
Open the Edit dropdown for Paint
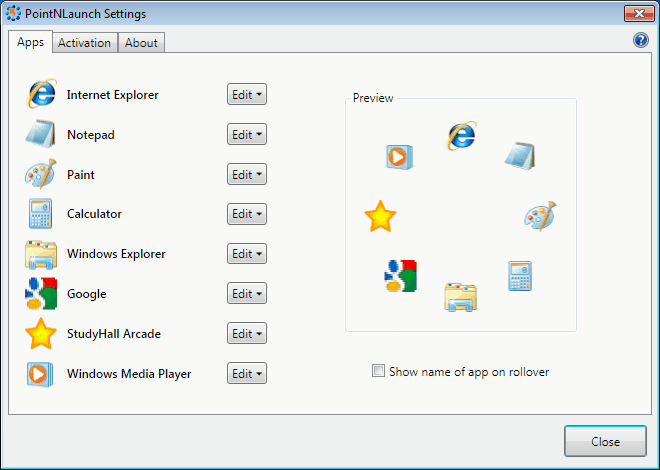tap(247, 174)
